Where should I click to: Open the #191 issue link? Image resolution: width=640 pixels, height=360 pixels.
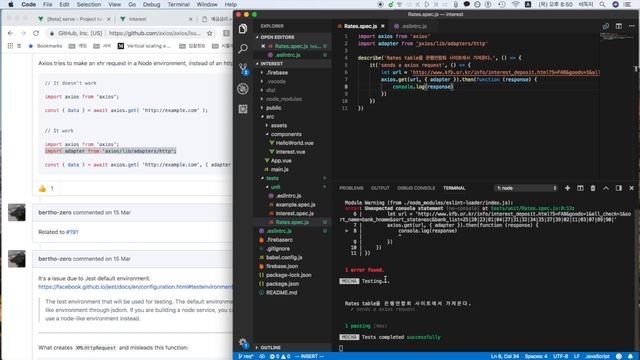click(x=72, y=232)
